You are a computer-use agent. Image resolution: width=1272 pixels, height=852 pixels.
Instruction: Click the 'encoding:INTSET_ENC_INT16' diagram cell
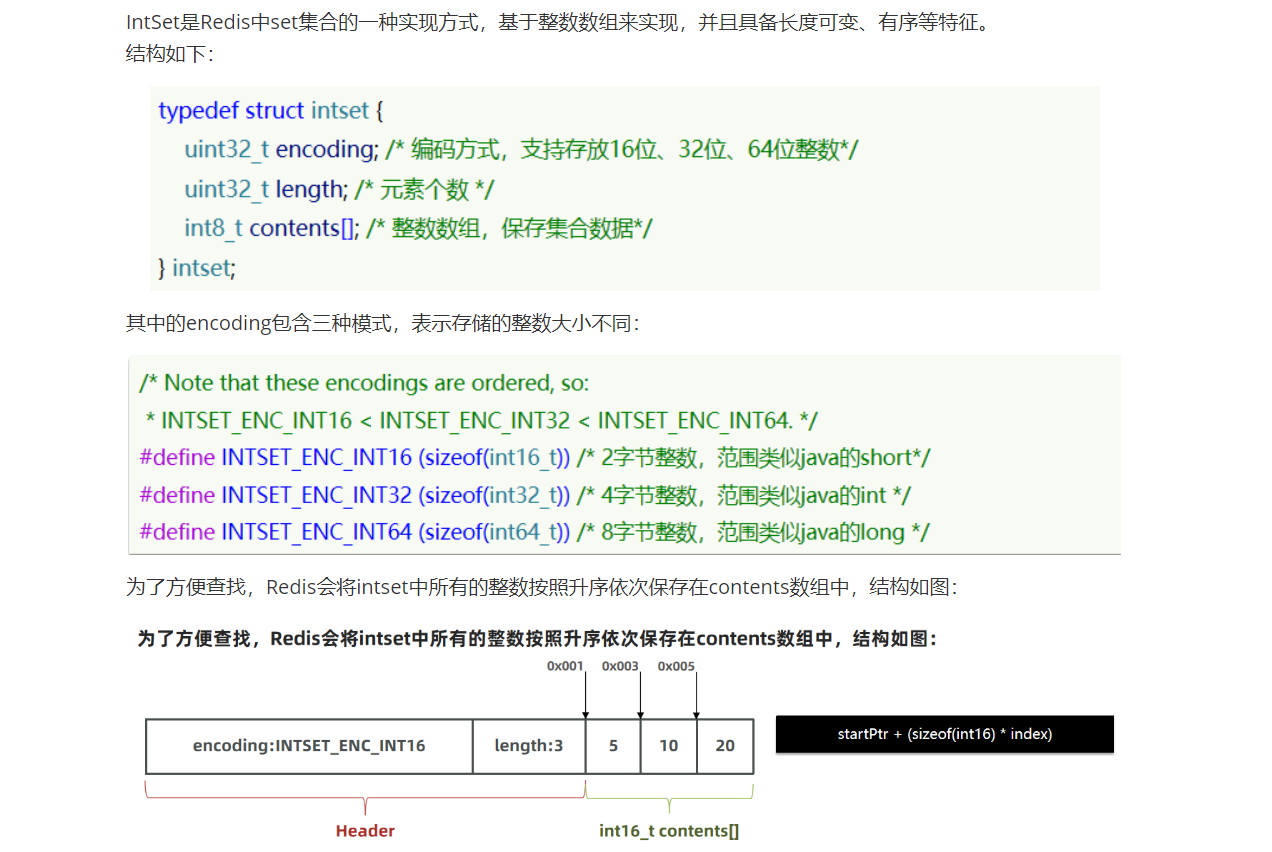(x=309, y=746)
